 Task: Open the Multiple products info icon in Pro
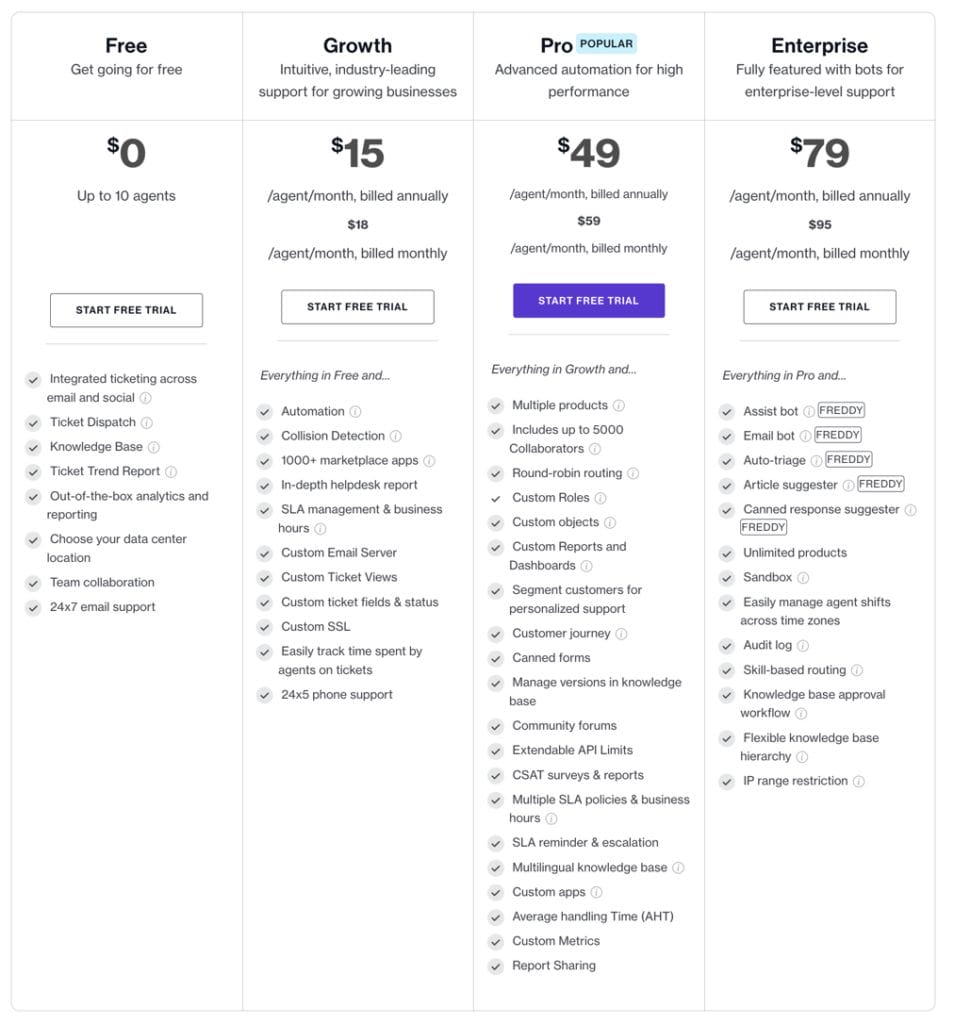pos(620,405)
